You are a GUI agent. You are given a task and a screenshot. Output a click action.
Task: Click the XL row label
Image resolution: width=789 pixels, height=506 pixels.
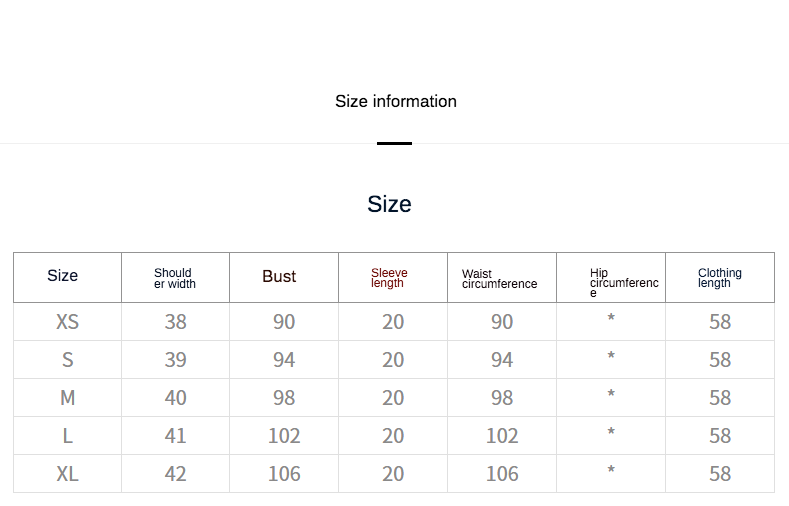(x=67, y=474)
